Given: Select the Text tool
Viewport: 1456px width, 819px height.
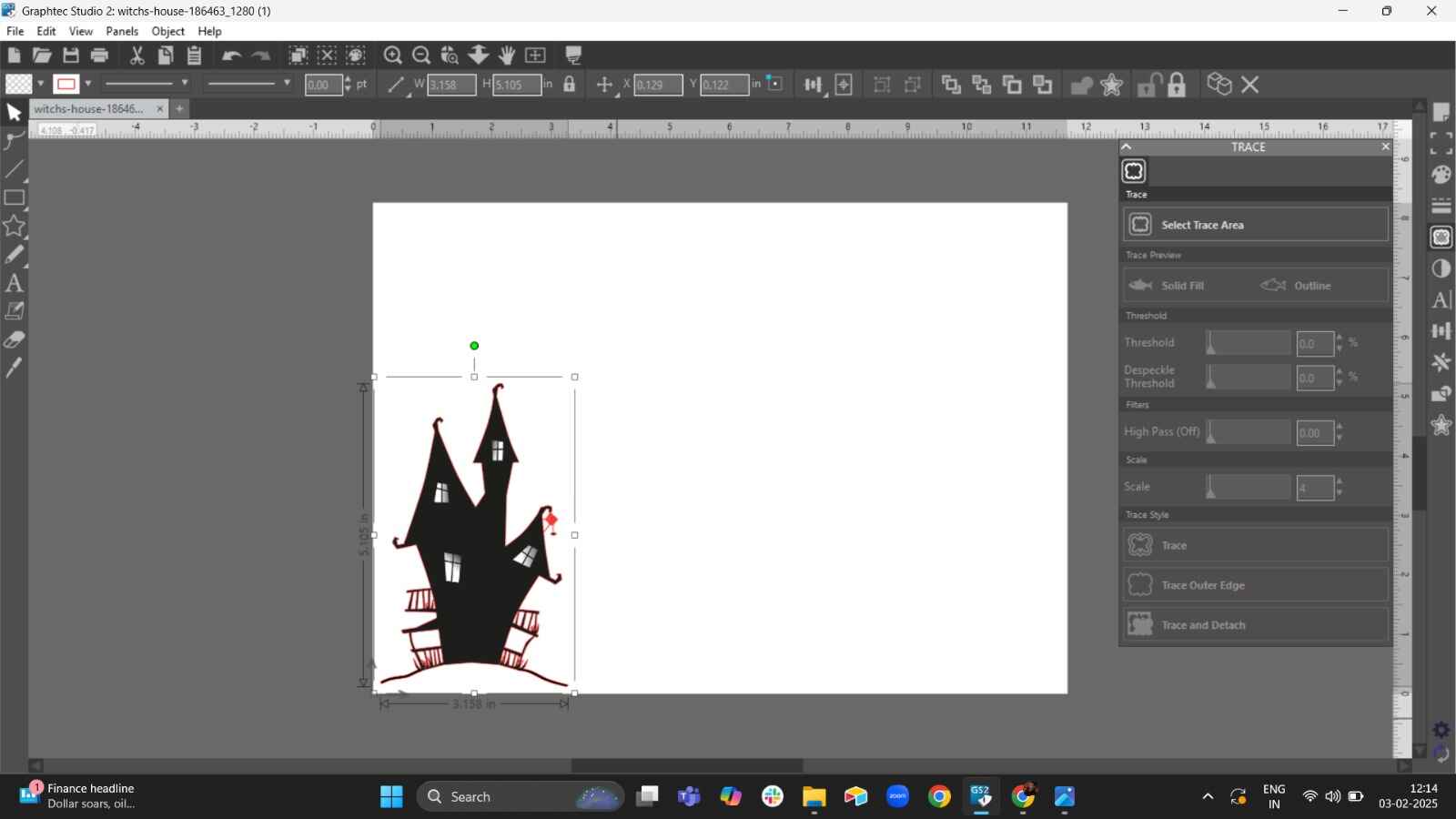Looking at the screenshot, I should pyautogui.click(x=15, y=283).
